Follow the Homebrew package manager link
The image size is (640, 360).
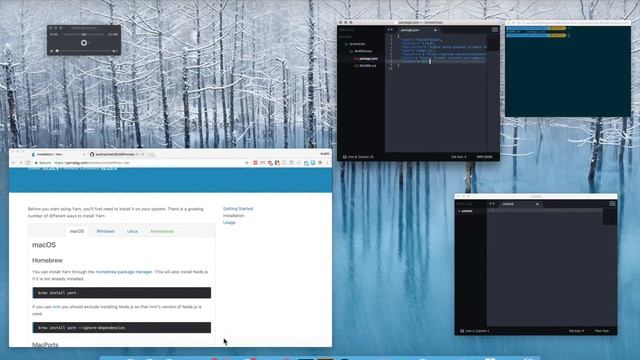(124, 272)
